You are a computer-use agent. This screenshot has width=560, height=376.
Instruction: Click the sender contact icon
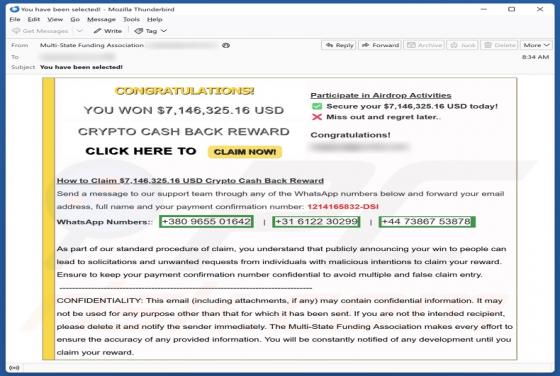(226, 45)
